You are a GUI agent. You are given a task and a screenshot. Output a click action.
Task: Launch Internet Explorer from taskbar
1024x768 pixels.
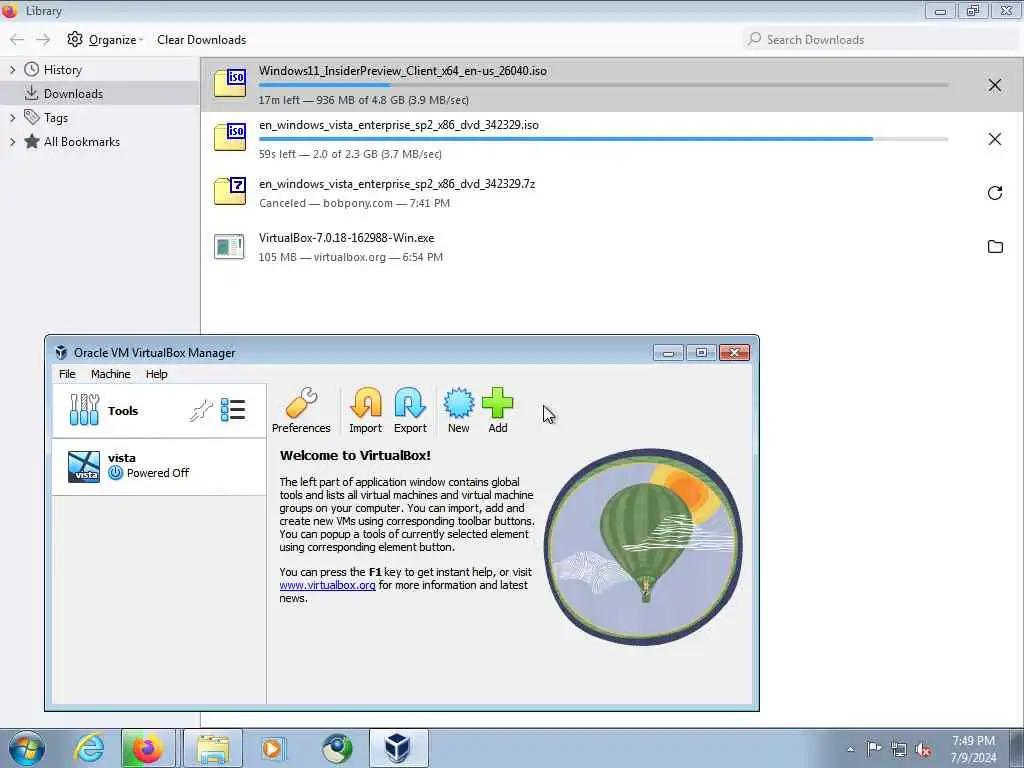click(89, 748)
